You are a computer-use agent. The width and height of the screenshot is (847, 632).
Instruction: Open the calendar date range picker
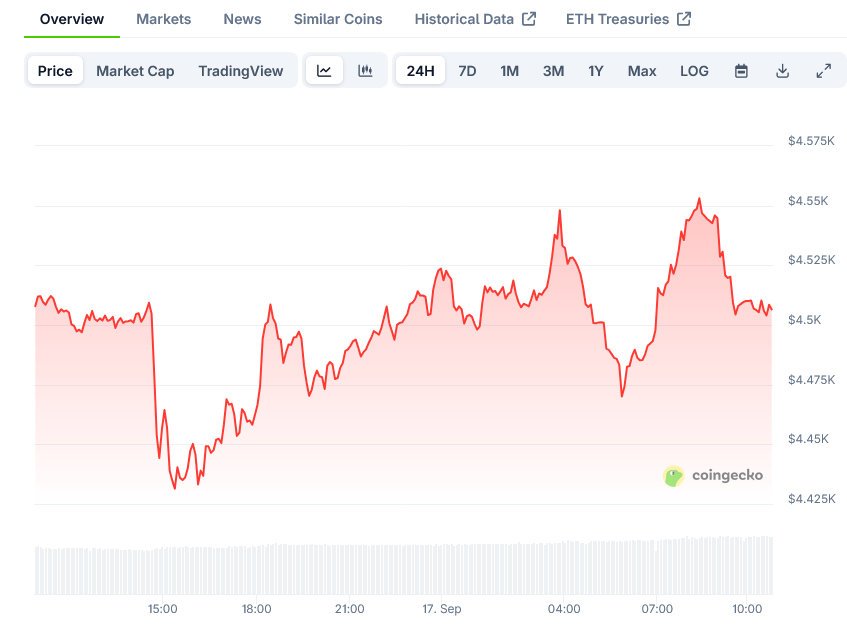(x=741, y=71)
